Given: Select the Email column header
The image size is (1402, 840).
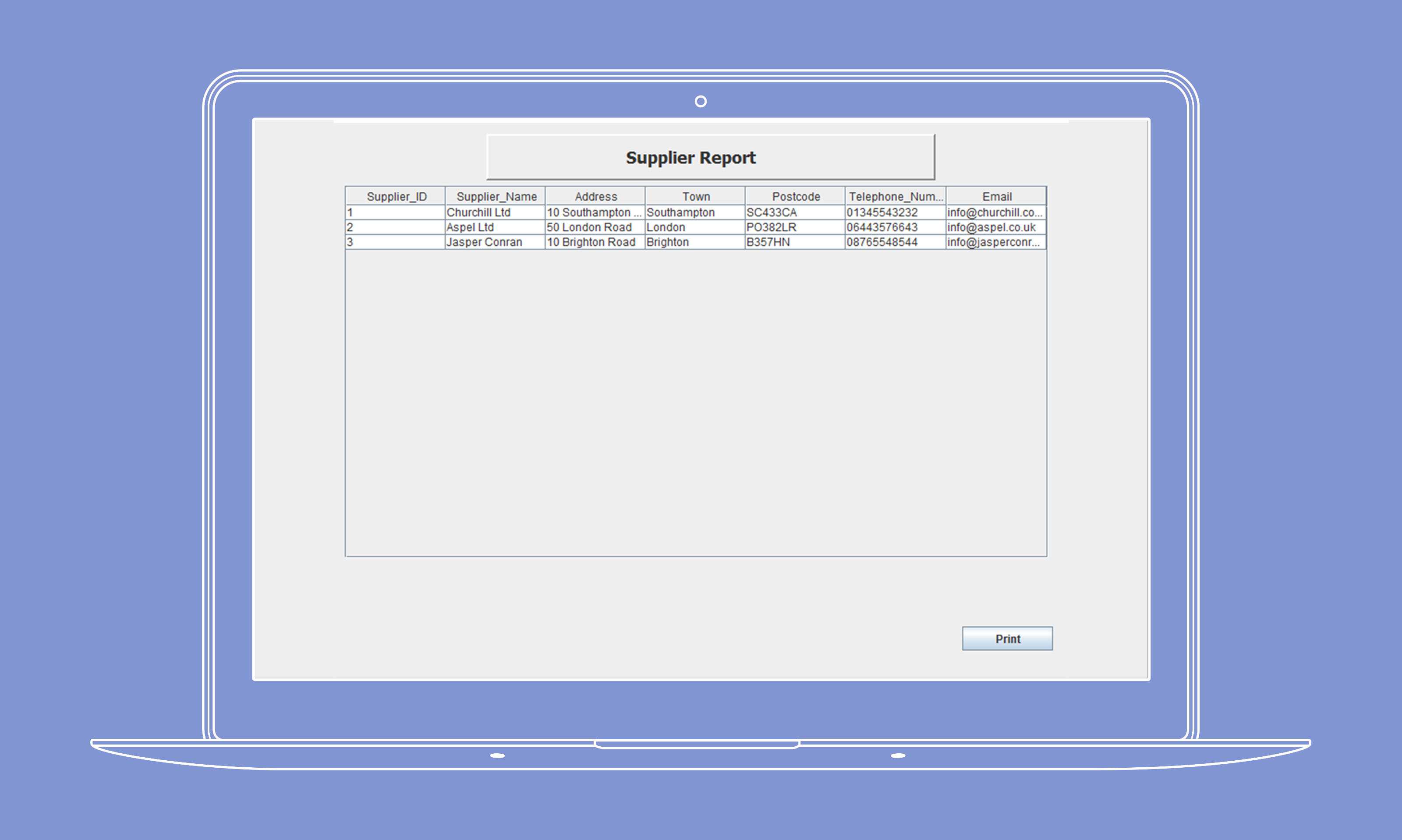Looking at the screenshot, I should [996, 196].
